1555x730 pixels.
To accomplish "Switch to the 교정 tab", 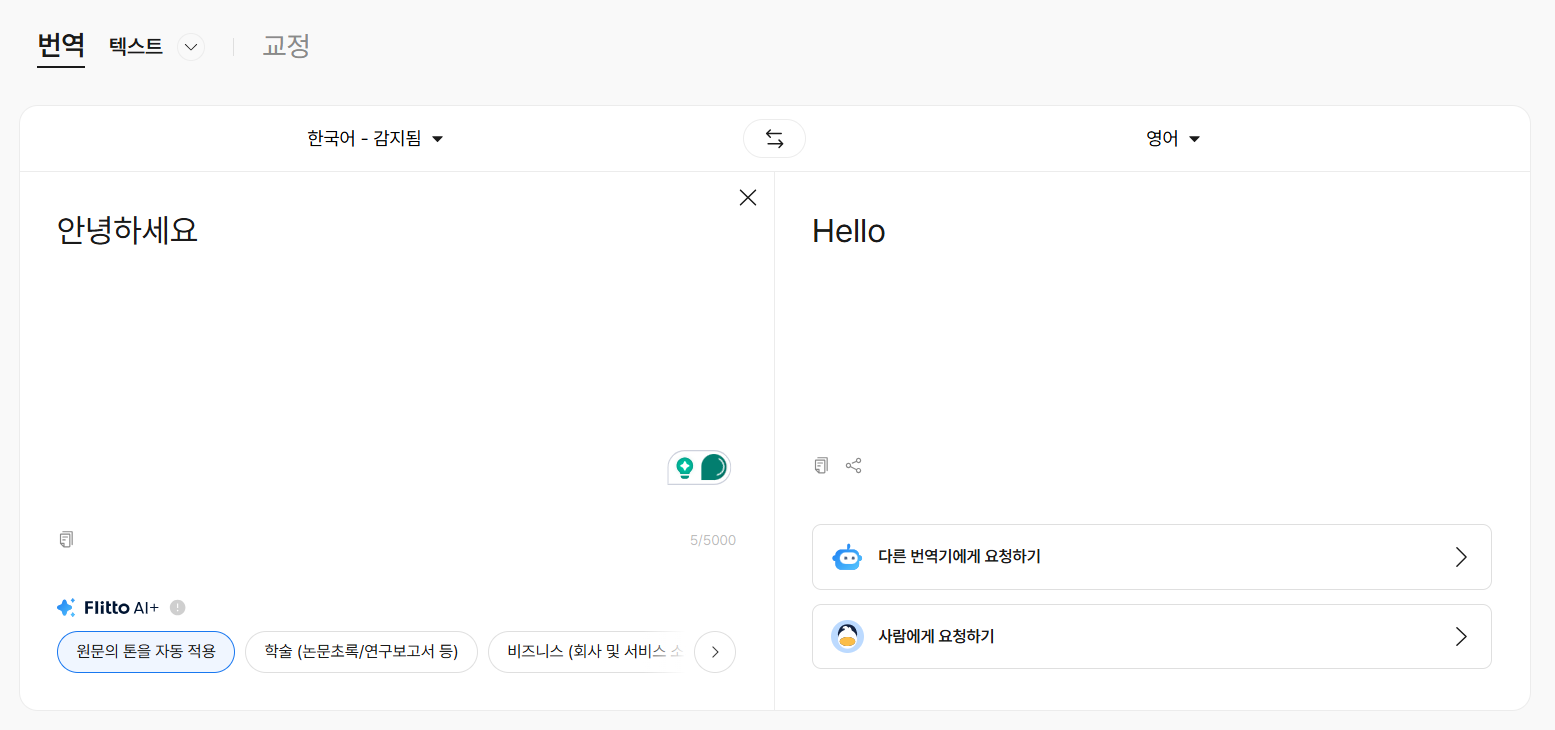I will click(x=286, y=46).
